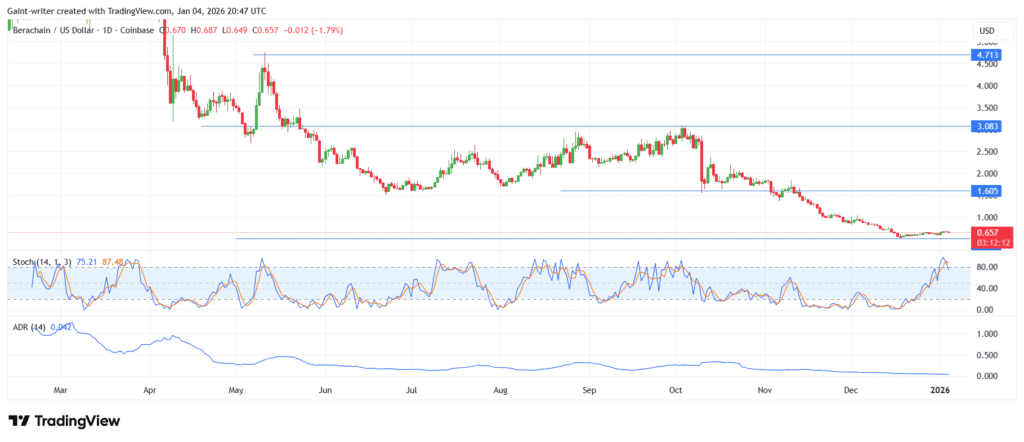1024x442 pixels.
Task: Click the 3.083 price level label
Action: click(984, 126)
